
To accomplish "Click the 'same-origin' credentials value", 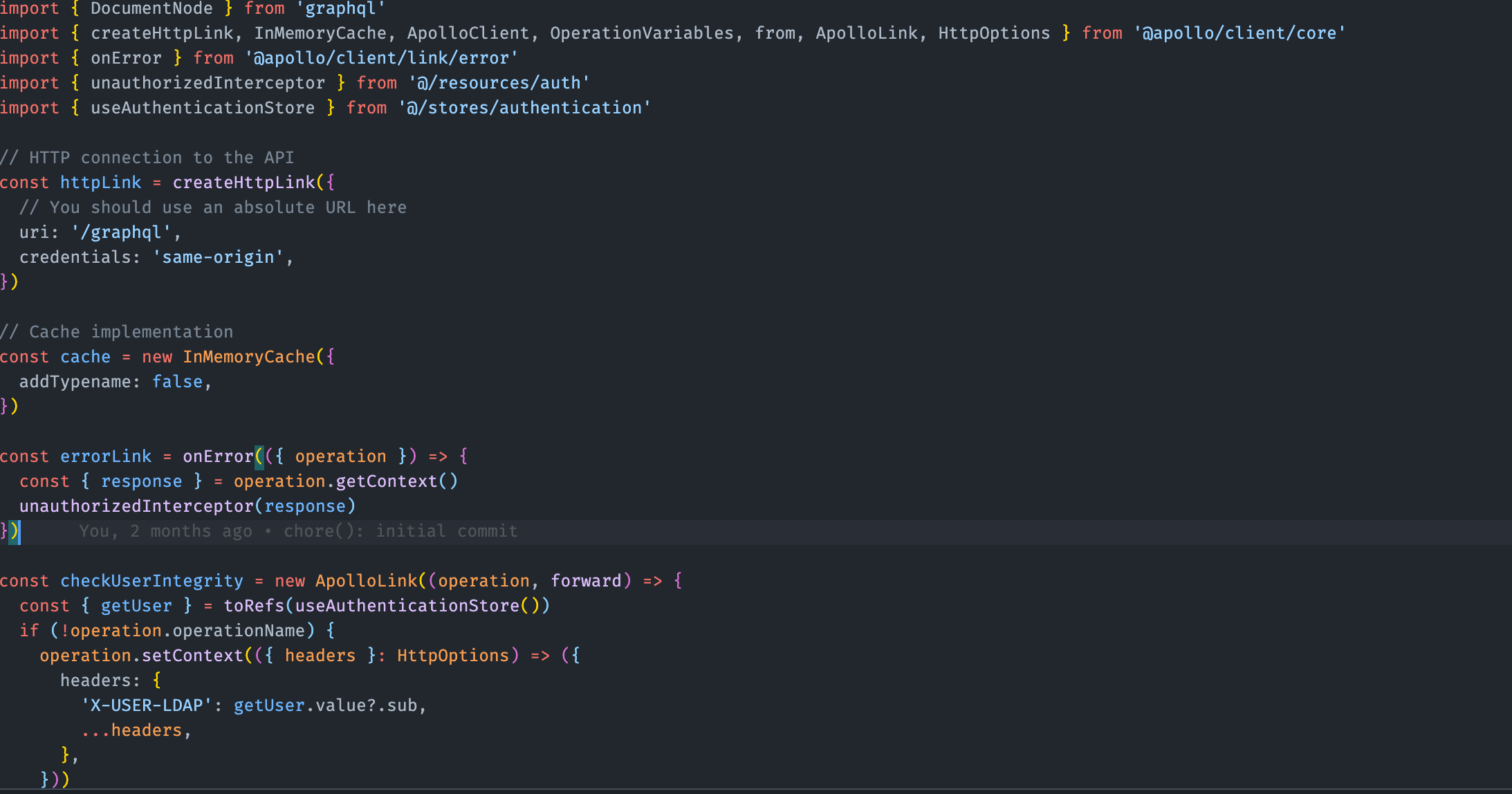I will click(x=218, y=257).
